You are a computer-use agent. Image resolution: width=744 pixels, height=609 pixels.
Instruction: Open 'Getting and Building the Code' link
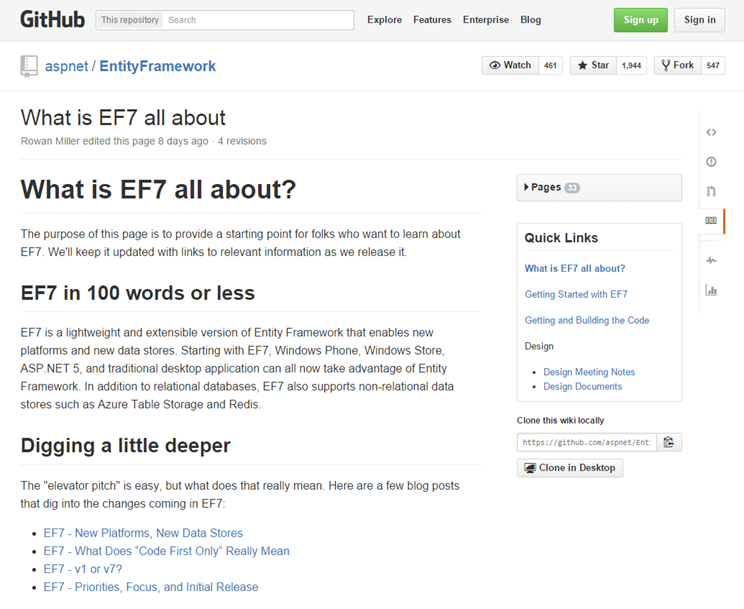[587, 320]
